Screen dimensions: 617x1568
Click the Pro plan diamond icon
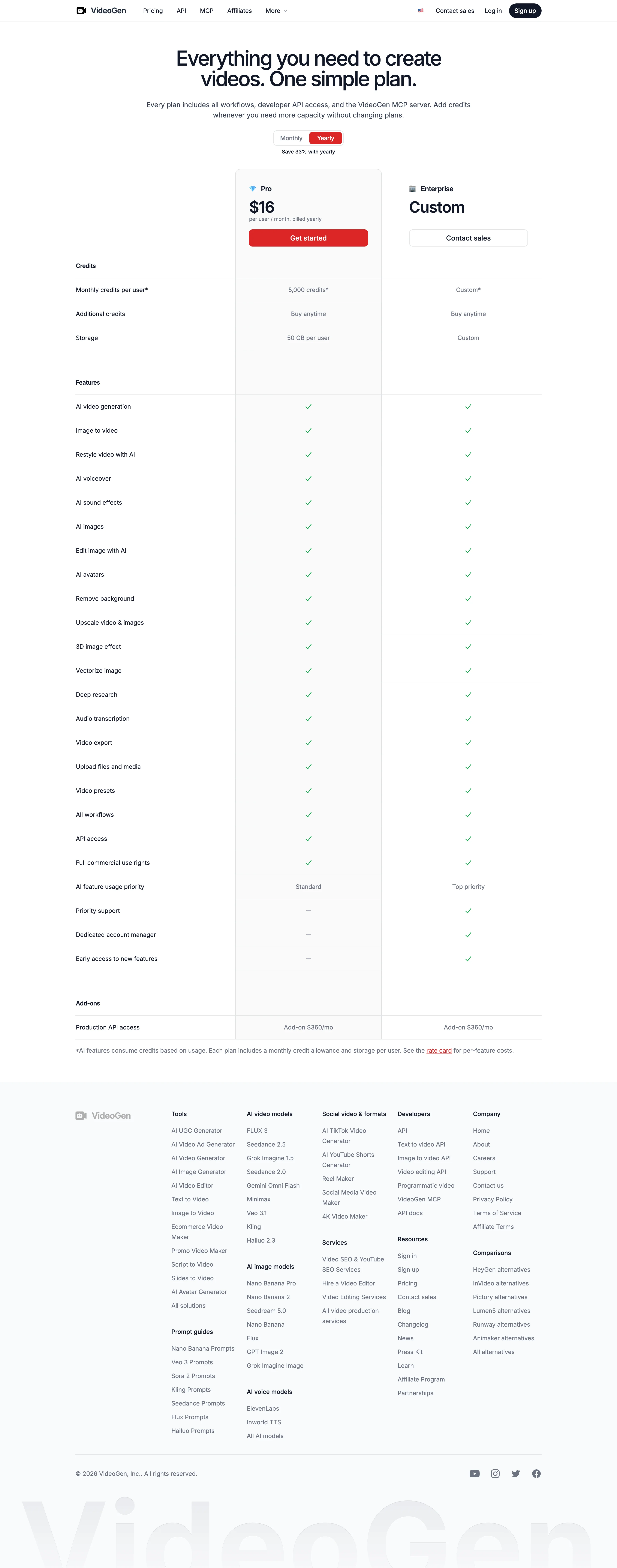click(x=253, y=189)
